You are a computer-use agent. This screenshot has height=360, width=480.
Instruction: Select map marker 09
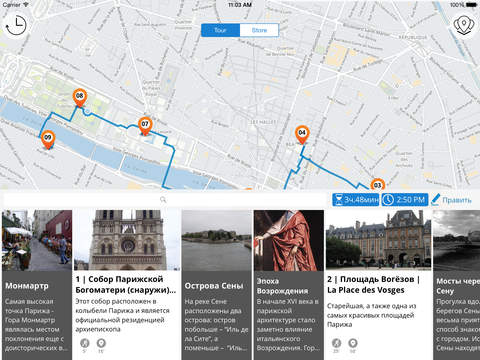click(x=48, y=140)
